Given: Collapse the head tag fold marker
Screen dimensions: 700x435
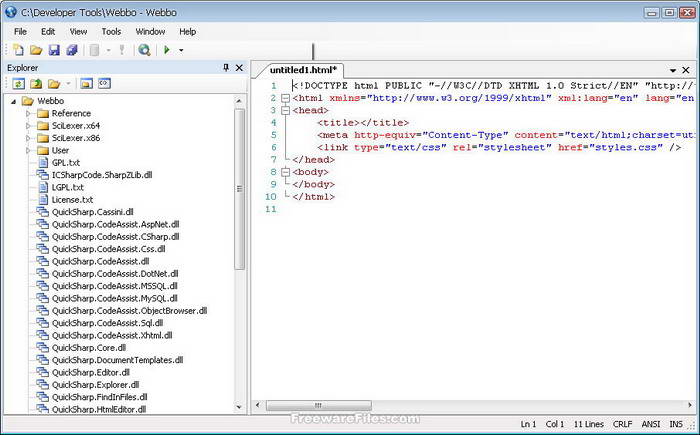Looking at the screenshot, I should click(286, 111).
